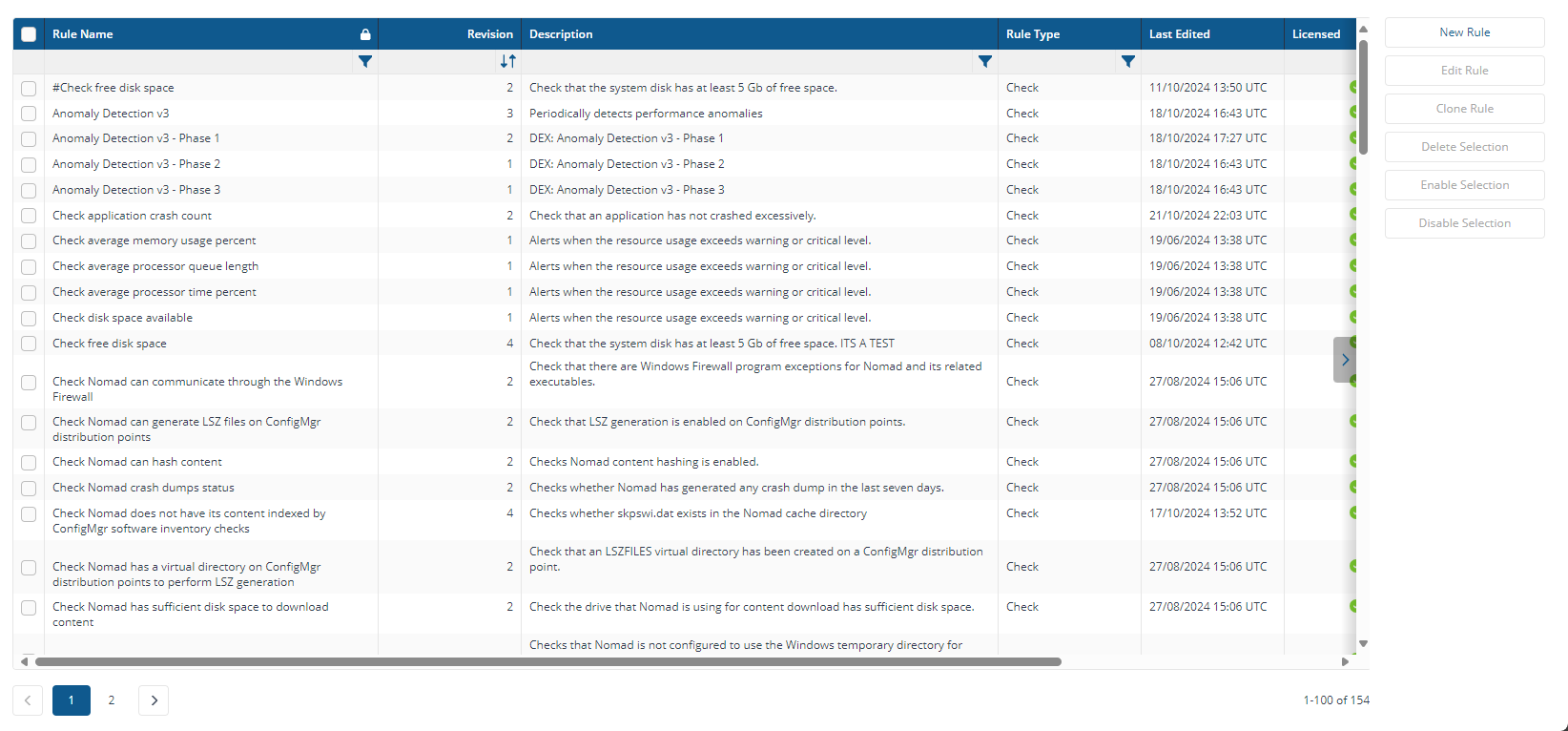Screen dimensions: 1568x731
Task: Create a rule with New Rule button
Action: coord(1464,32)
